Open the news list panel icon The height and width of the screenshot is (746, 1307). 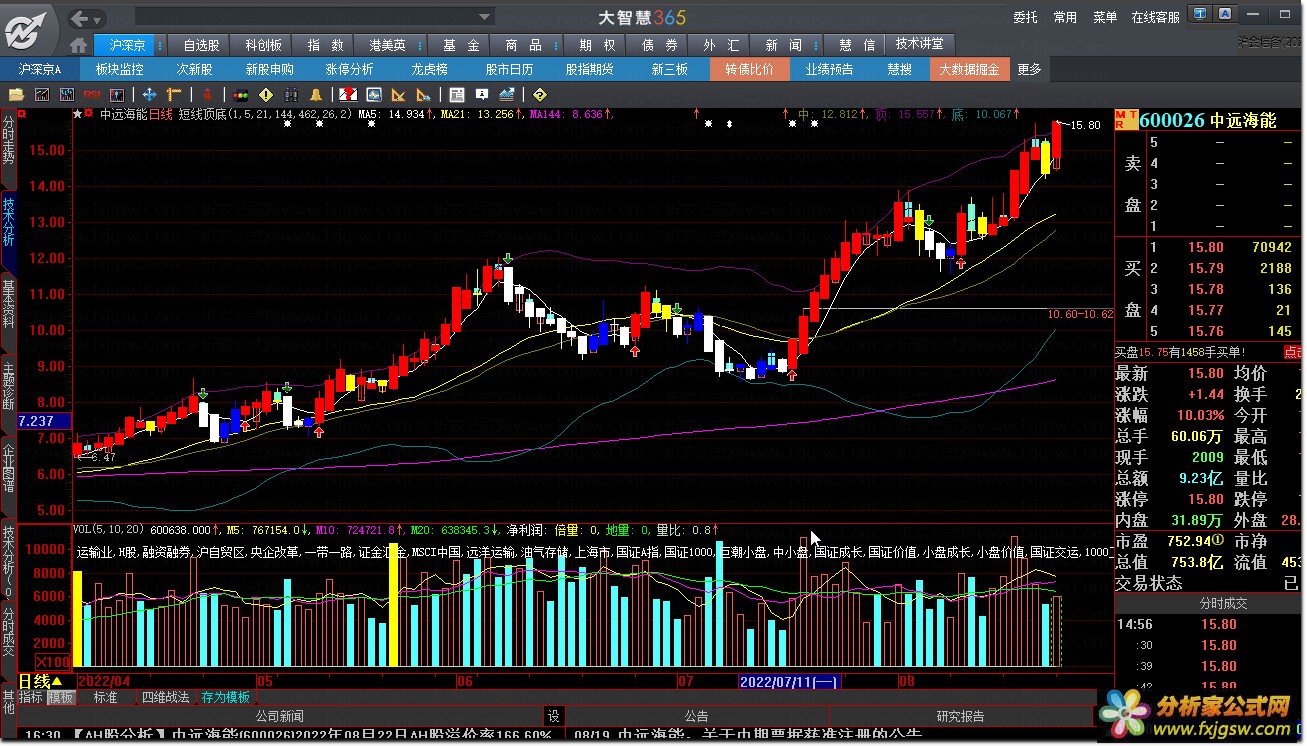pos(457,95)
